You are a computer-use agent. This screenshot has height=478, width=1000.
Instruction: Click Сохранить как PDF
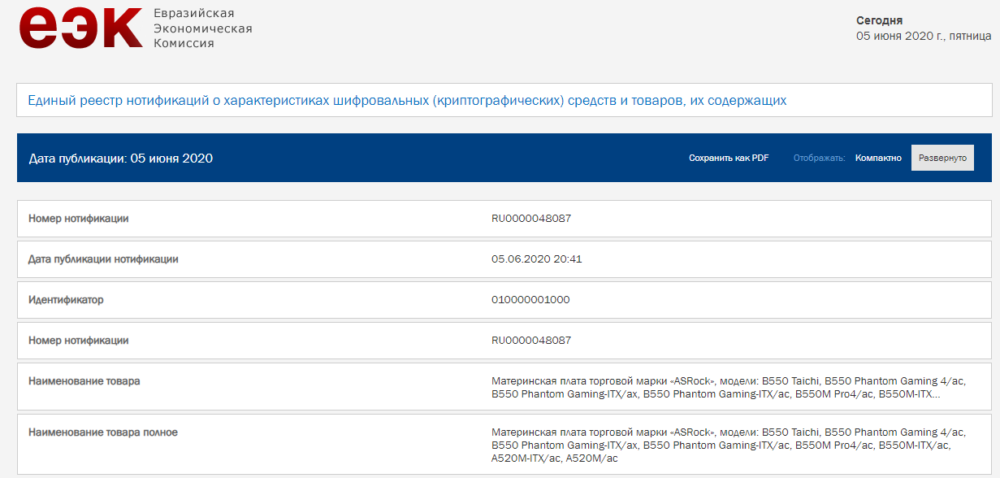pyautogui.click(x=729, y=158)
